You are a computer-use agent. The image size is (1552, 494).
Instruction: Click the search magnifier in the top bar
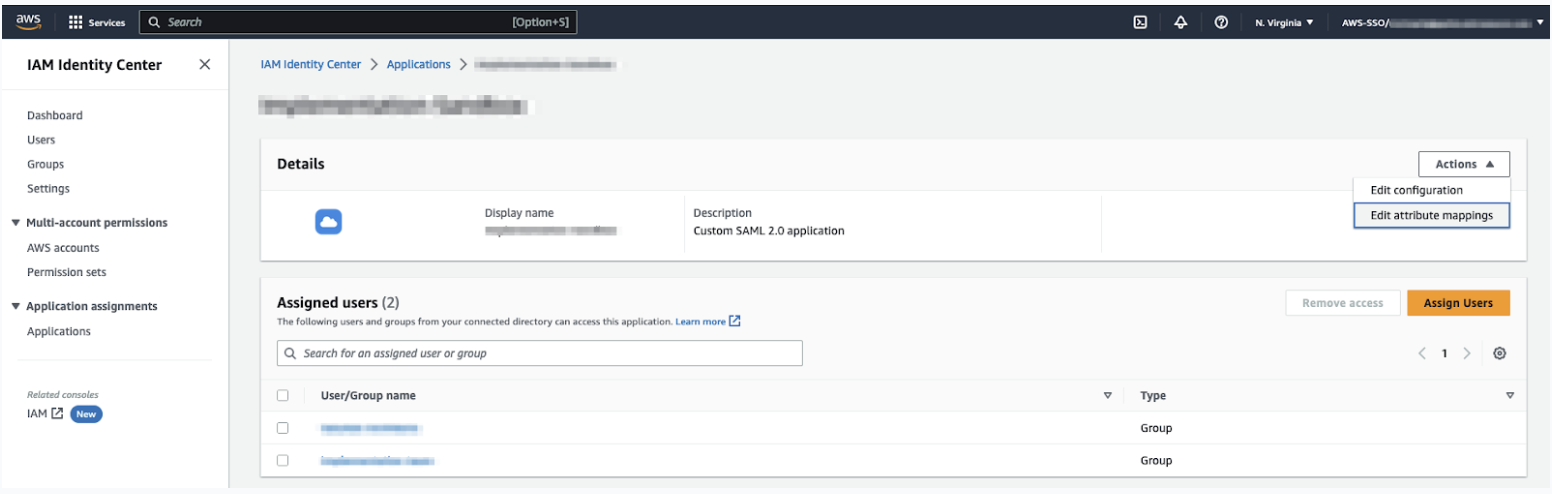(155, 22)
